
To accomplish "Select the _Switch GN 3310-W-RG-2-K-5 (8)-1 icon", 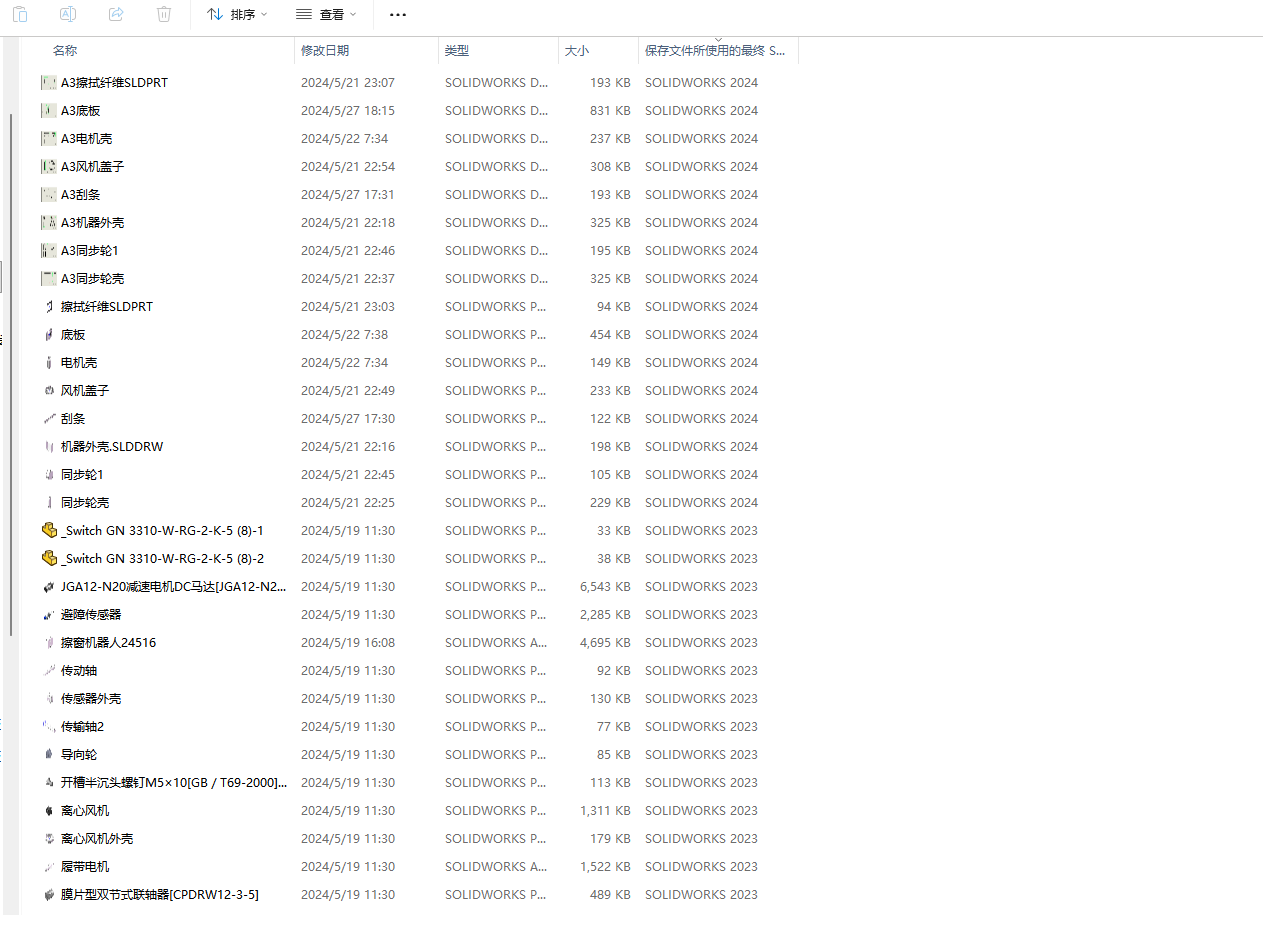I will [49, 530].
